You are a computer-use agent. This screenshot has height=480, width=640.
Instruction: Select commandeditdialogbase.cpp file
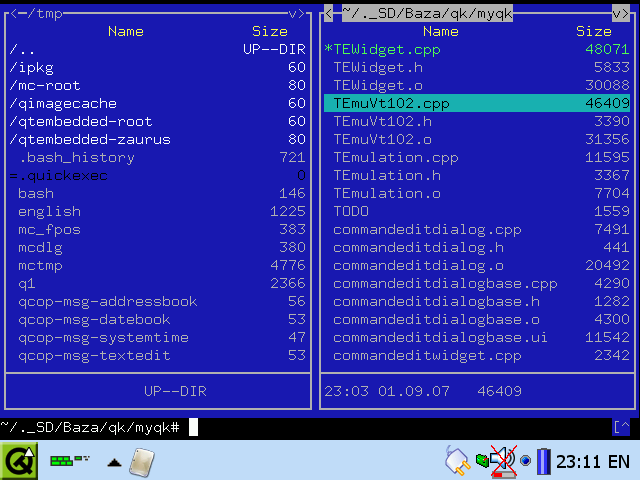click(477, 283)
